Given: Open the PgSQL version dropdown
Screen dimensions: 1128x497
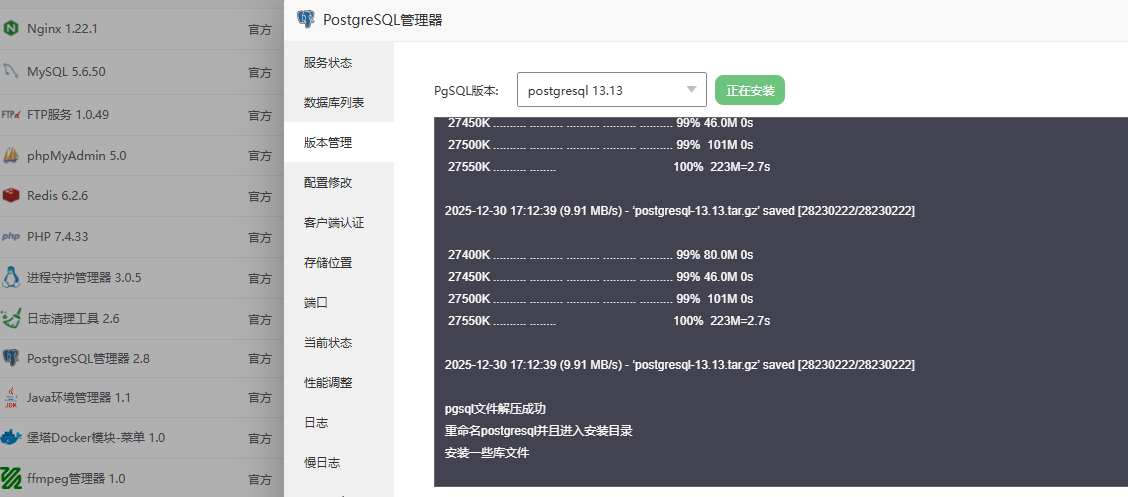Looking at the screenshot, I should (x=611, y=90).
